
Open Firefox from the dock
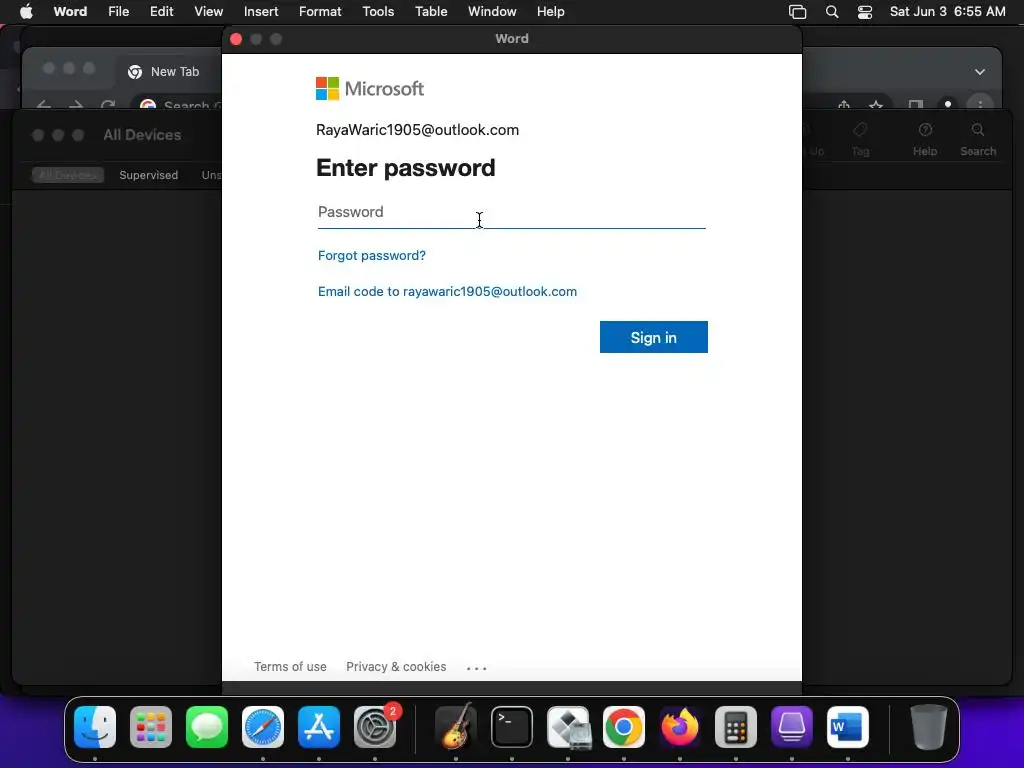tap(680, 727)
